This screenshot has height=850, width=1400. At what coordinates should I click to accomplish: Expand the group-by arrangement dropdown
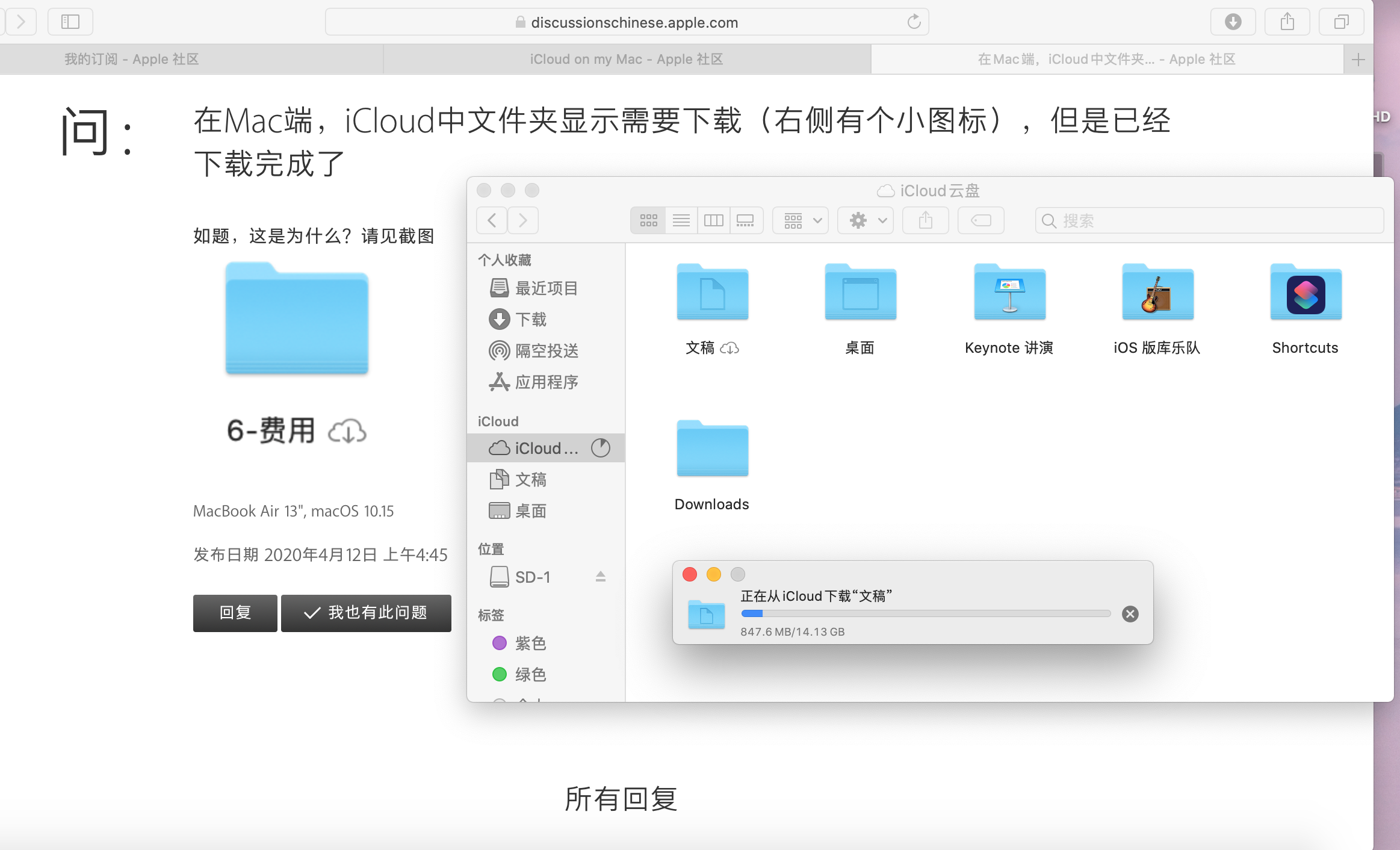pos(801,220)
